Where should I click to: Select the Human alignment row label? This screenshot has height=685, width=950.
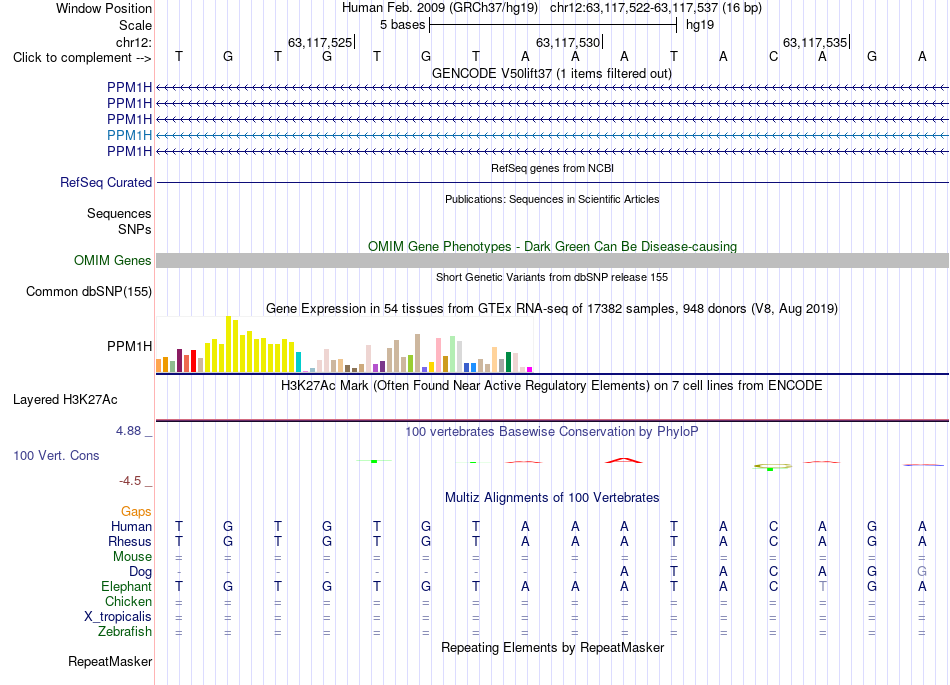(131, 526)
